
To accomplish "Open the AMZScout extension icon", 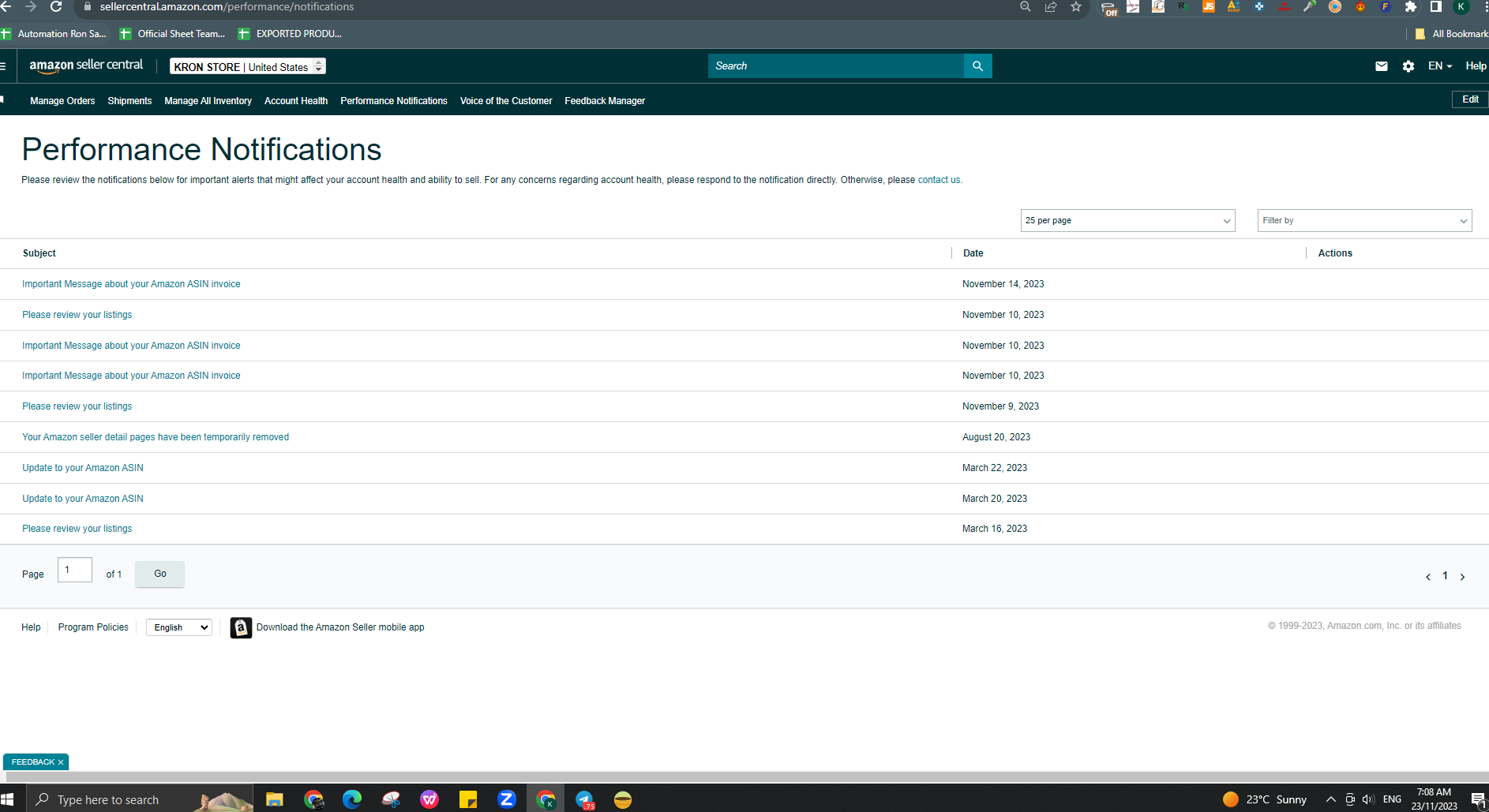I will pos(1234,6).
